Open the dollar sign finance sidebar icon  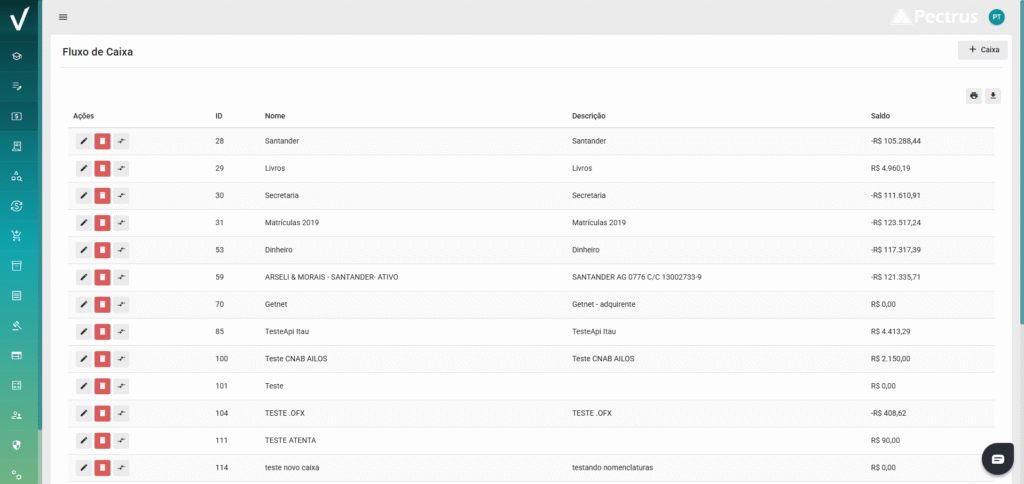click(x=17, y=116)
